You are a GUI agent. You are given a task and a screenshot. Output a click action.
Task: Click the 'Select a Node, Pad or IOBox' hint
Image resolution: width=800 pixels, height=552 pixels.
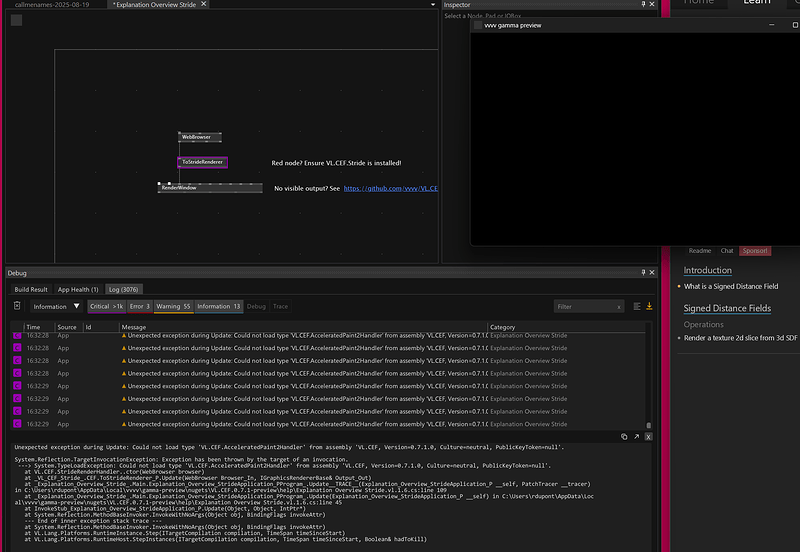482,16
